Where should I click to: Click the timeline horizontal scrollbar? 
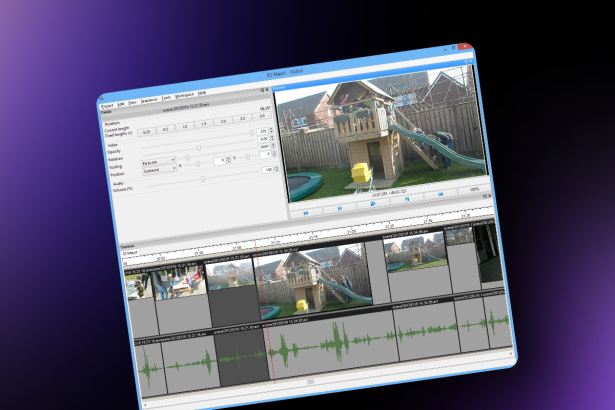click(x=310, y=380)
